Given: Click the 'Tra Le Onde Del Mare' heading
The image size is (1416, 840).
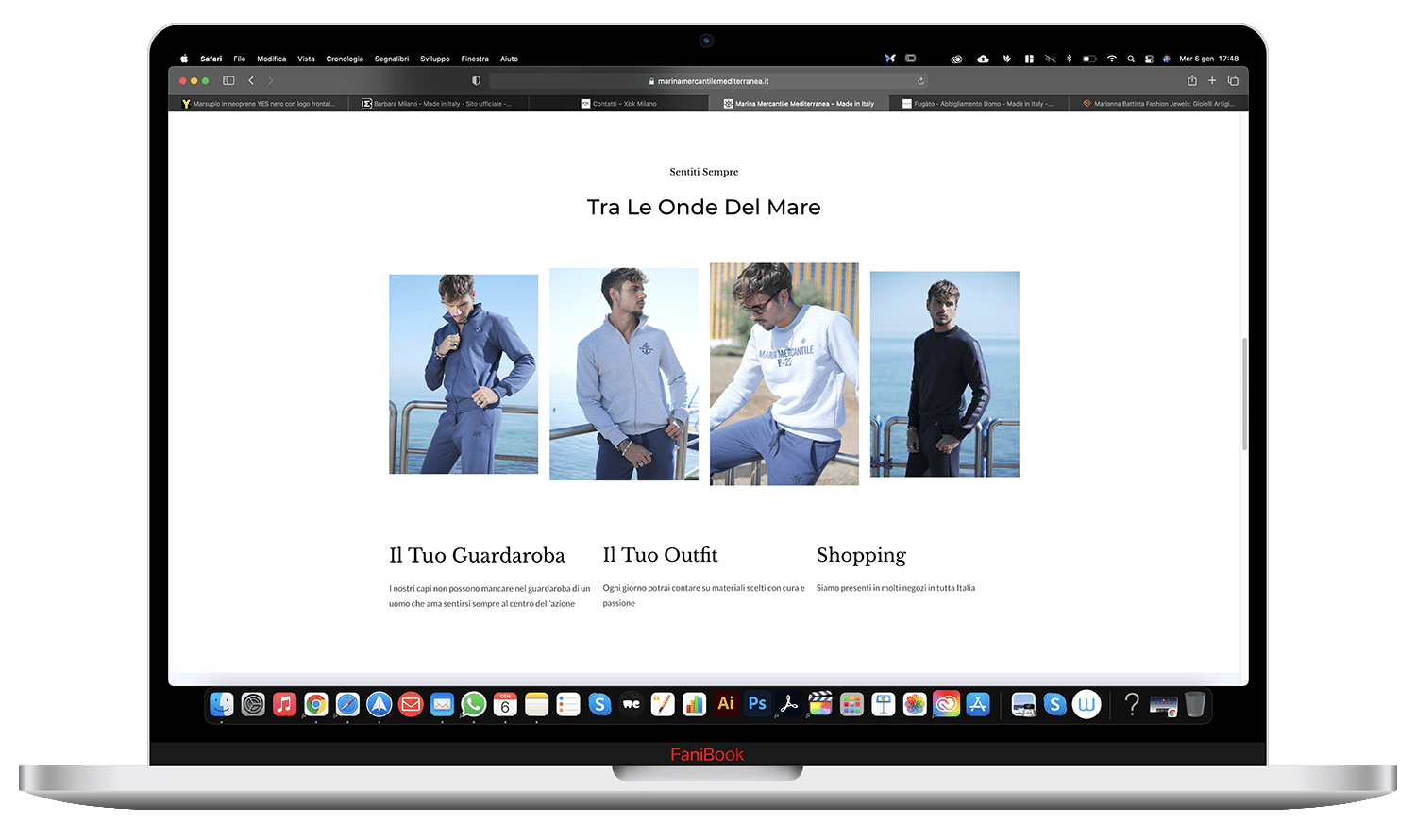Looking at the screenshot, I should point(704,207).
